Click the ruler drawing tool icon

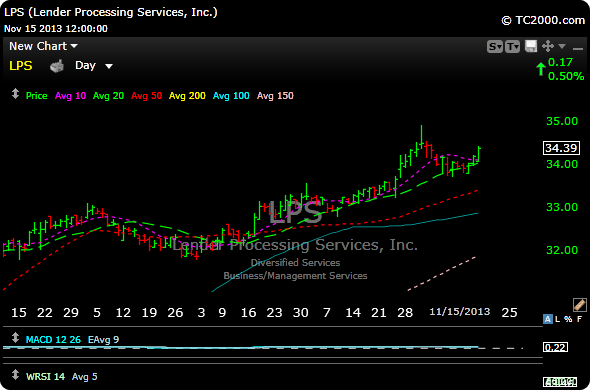click(x=579, y=305)
